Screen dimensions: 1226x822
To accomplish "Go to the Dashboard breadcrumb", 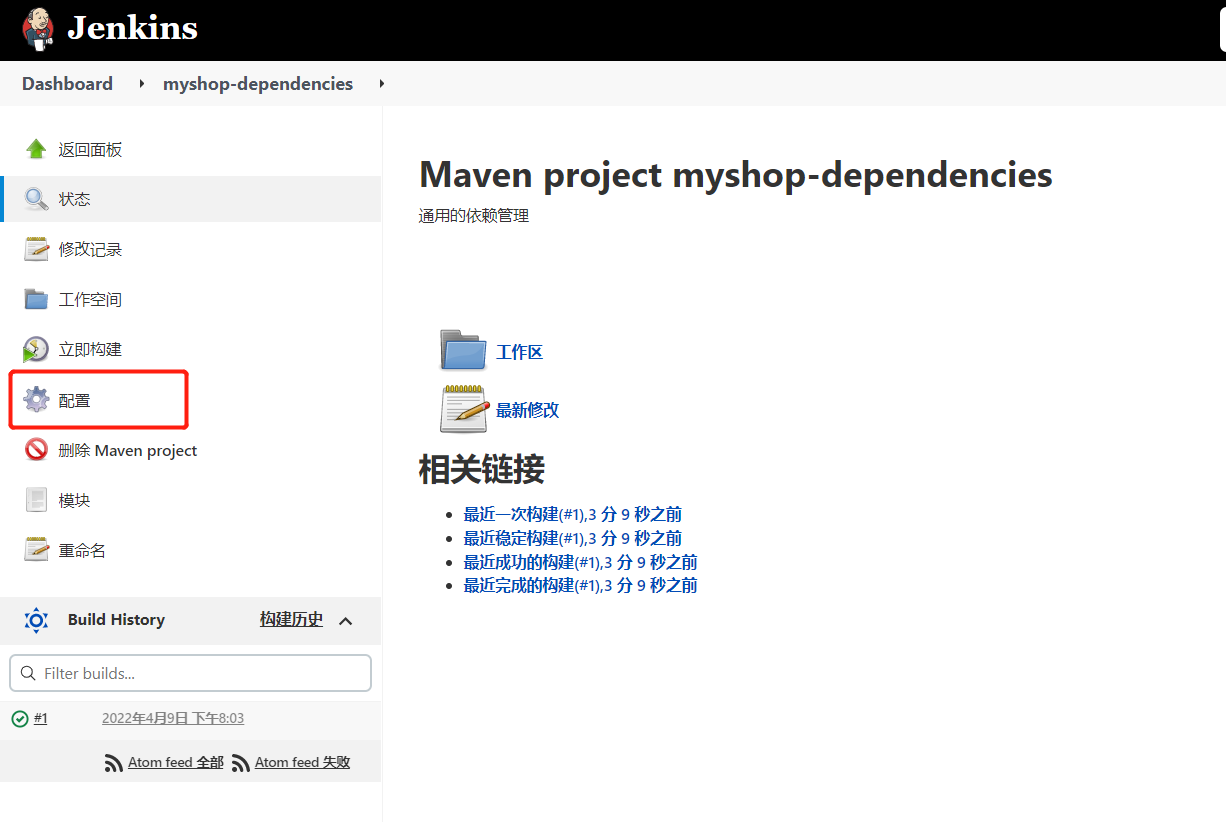I will [67, 84].
